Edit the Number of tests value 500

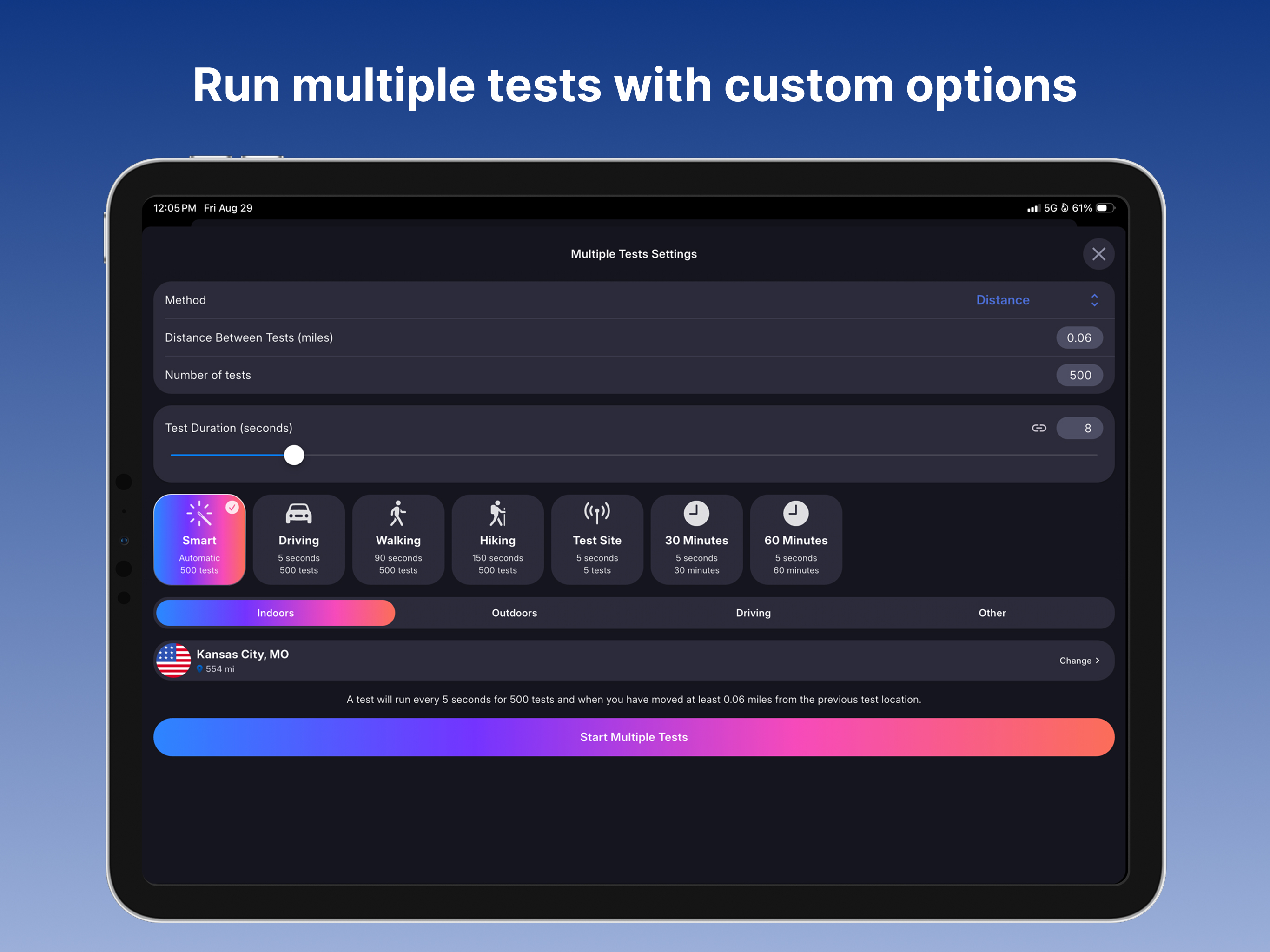click(x=1079, y=375)
